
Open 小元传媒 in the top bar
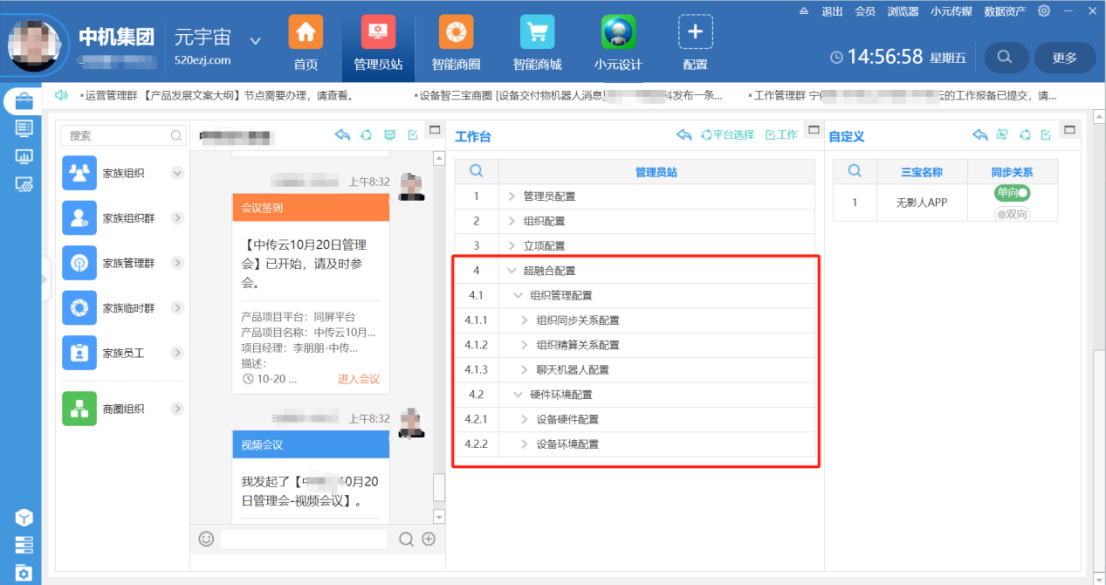(951, 11)
